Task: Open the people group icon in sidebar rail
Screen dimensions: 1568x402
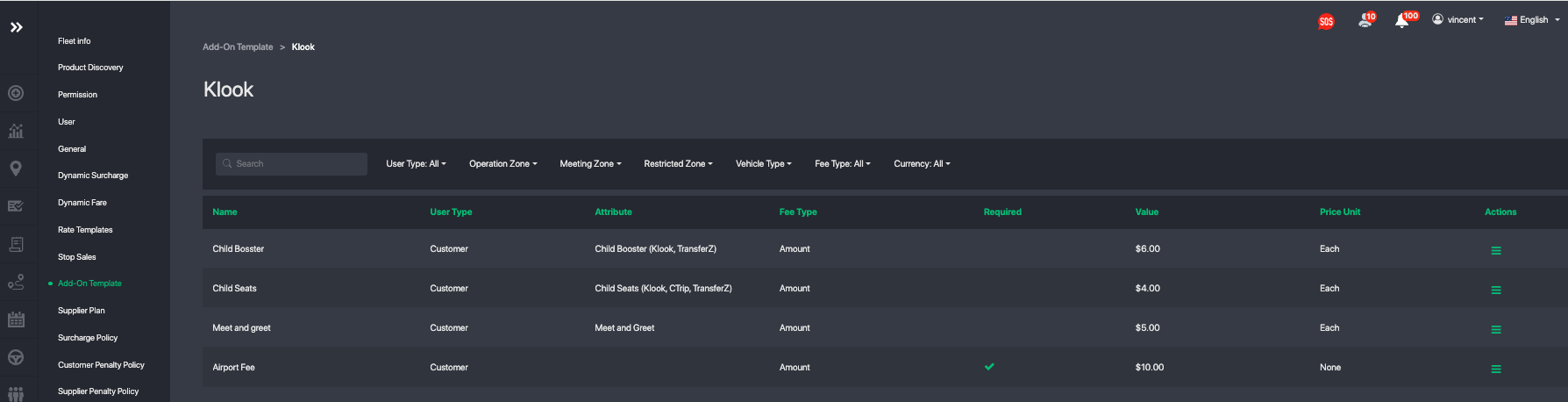Action: pyautogui.click(x=16, y=394)
